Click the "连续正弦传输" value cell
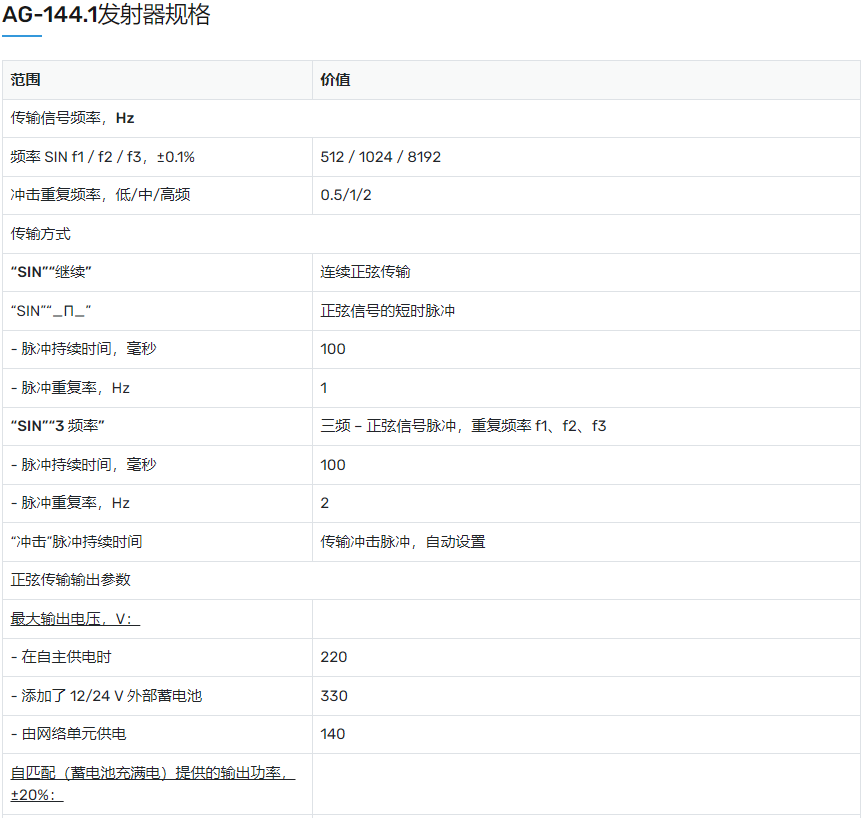Viewport: 863px width, 818px height. coord(365,272)
